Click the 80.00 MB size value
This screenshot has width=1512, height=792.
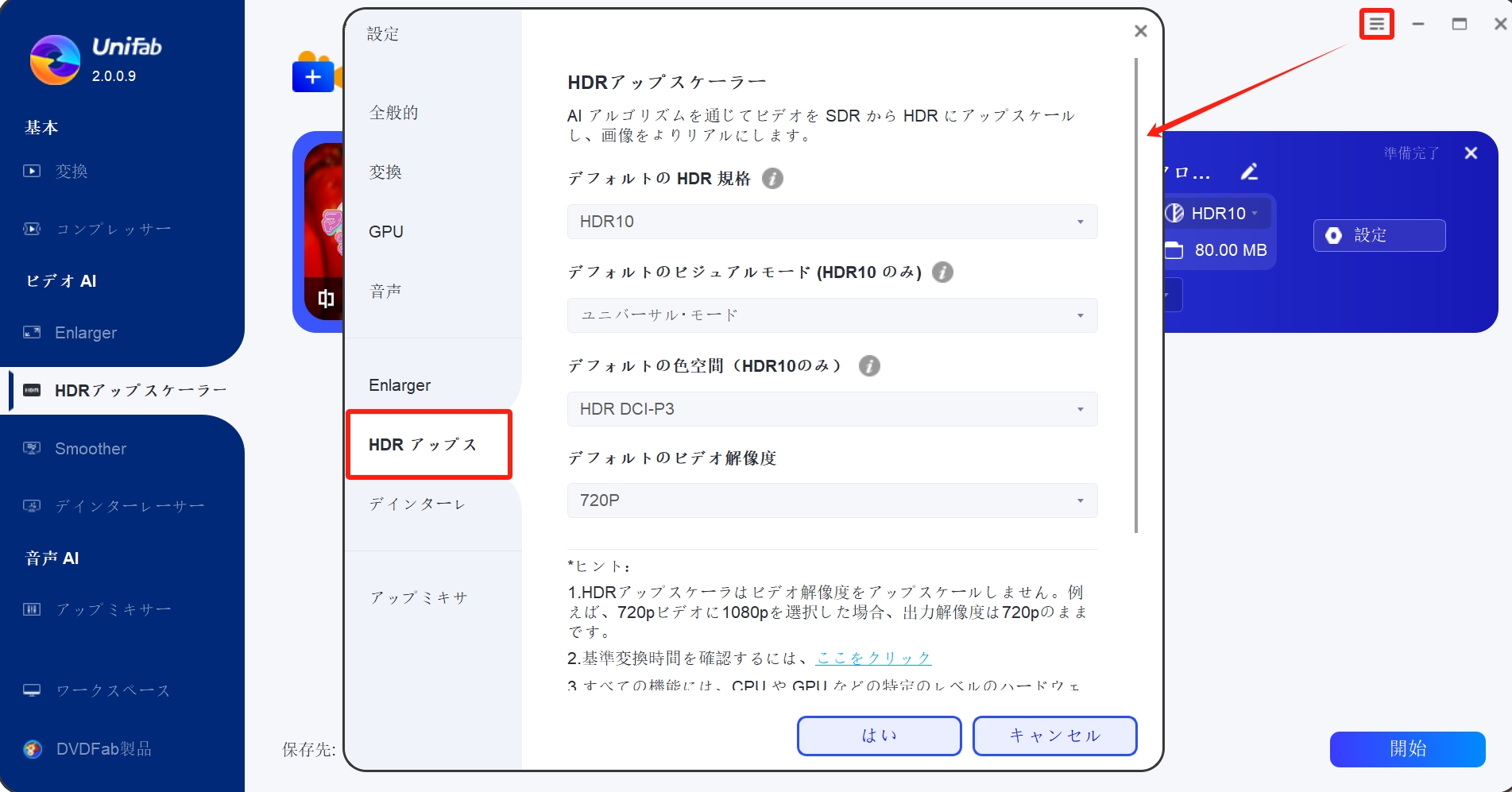[1231, 250]
